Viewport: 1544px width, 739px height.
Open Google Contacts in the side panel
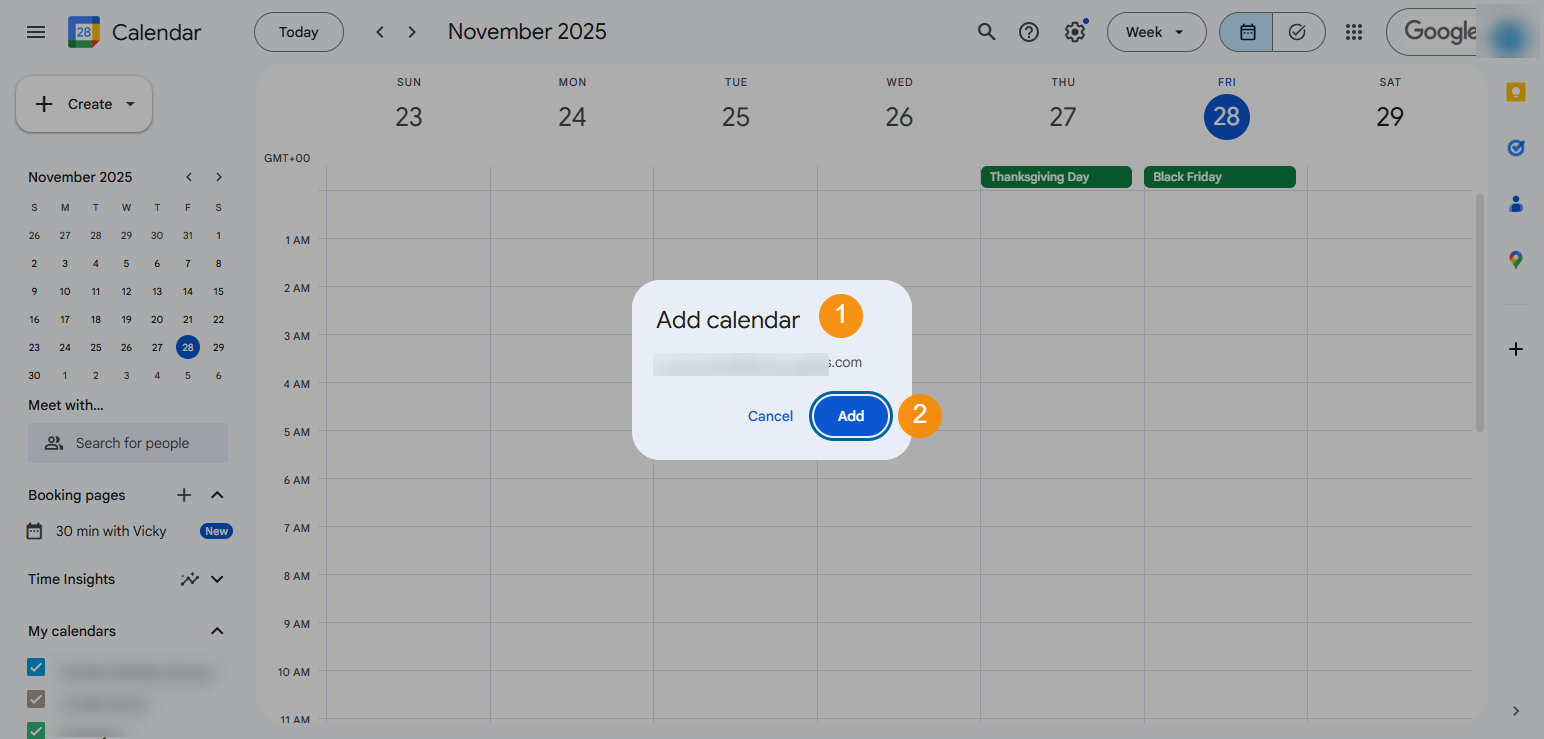tap(1515, 203)
